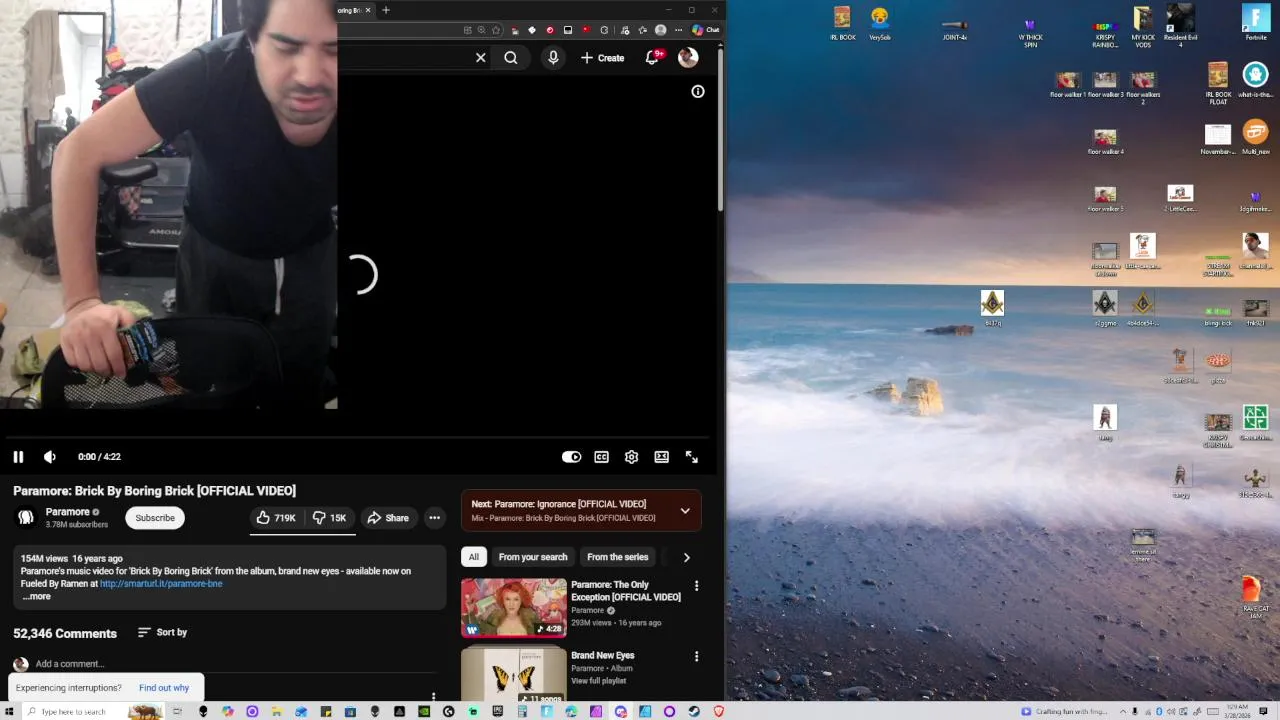Switch the player to theater mode

coord(661,457)
